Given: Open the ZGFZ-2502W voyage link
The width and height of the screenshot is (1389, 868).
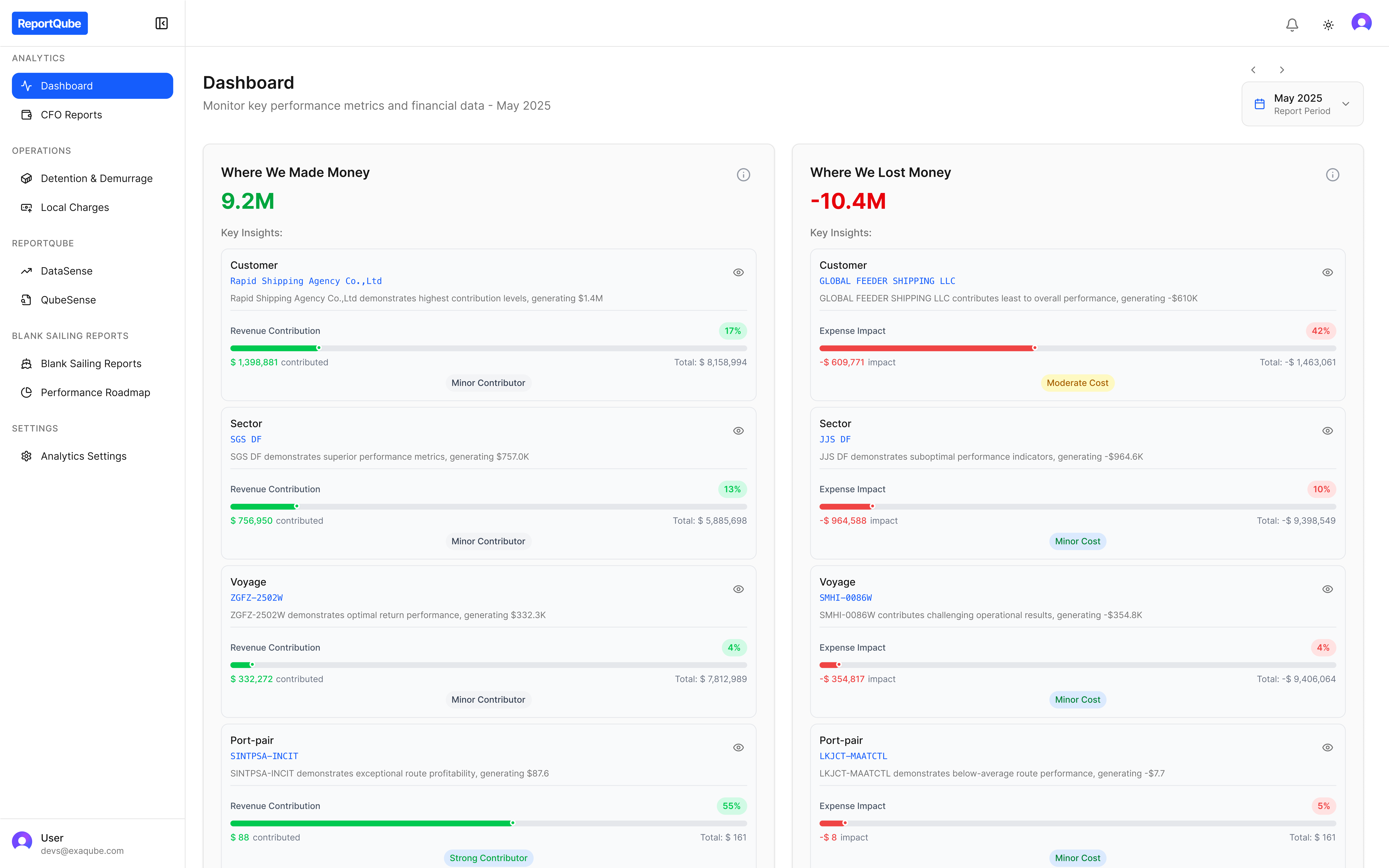Looking at the screenshot, I should click(257, 598).
